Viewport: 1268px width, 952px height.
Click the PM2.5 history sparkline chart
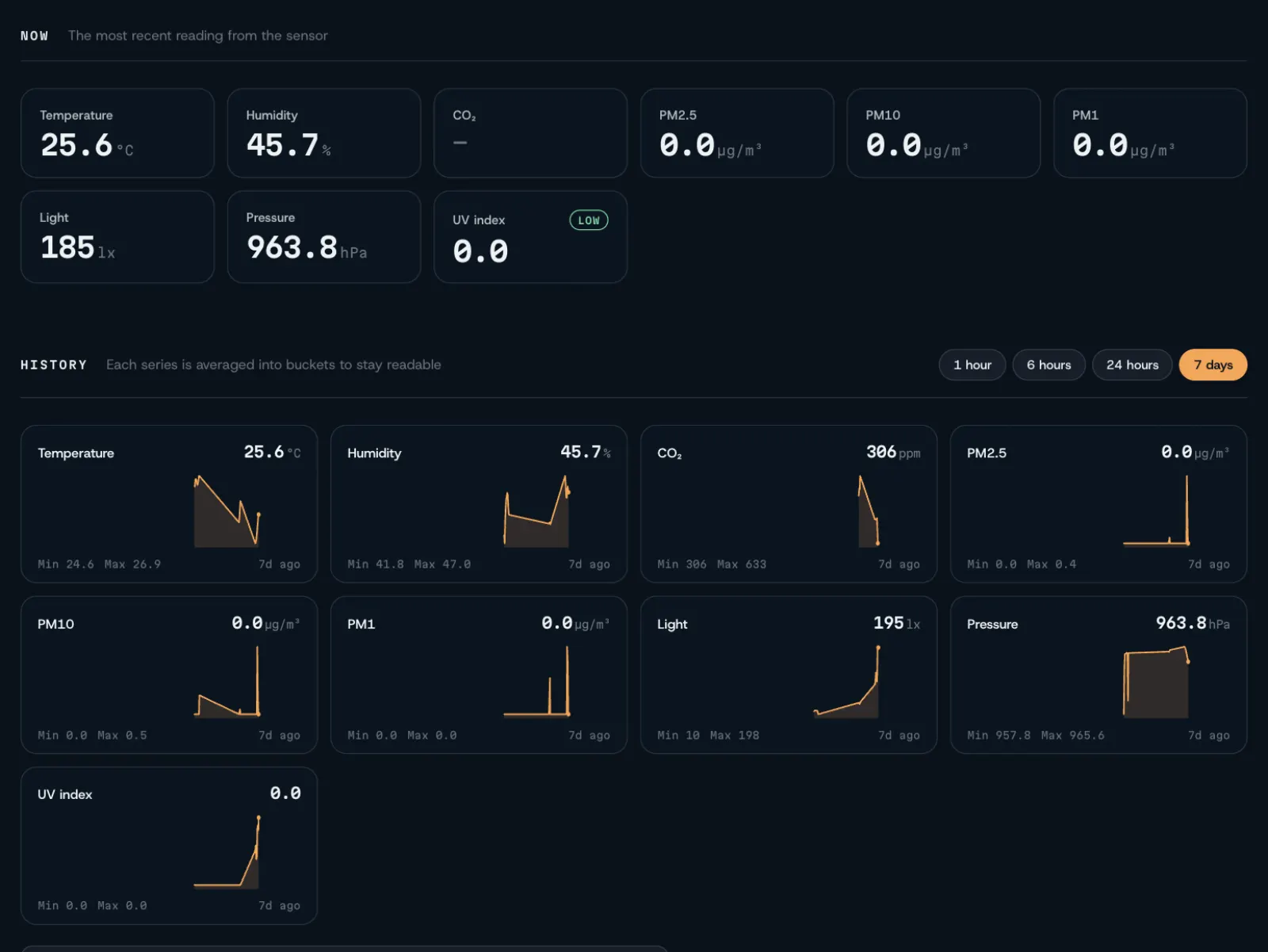point(1156,511)
